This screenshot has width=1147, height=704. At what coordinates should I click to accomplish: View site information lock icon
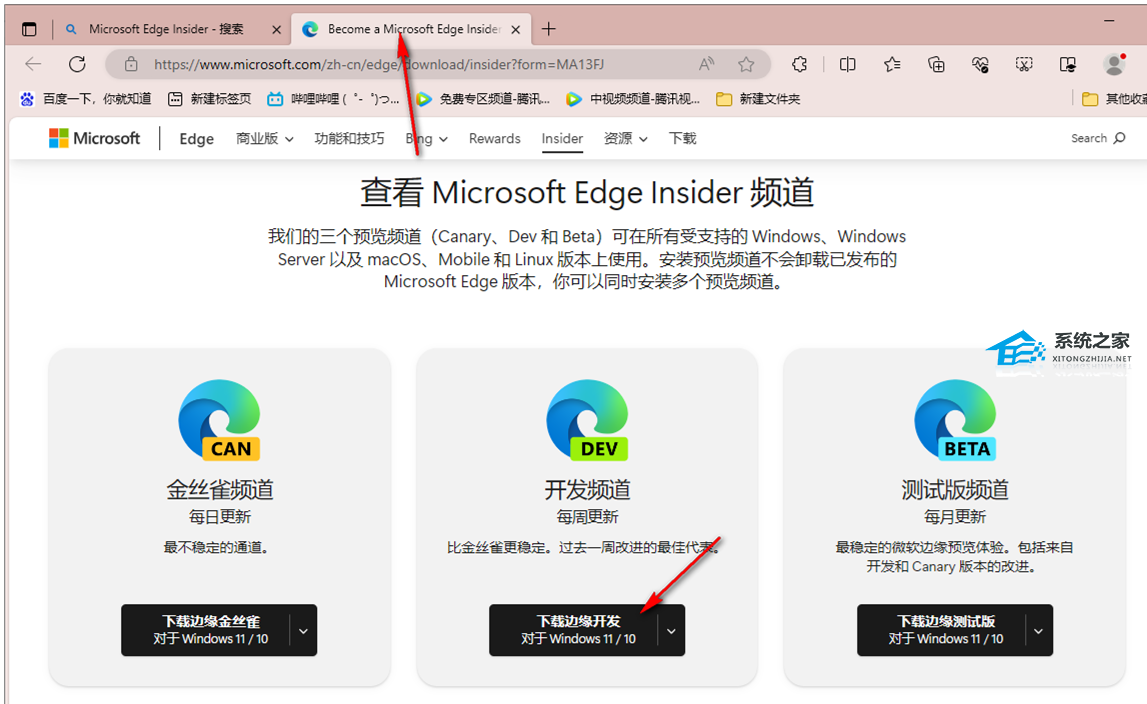point(131,64)
